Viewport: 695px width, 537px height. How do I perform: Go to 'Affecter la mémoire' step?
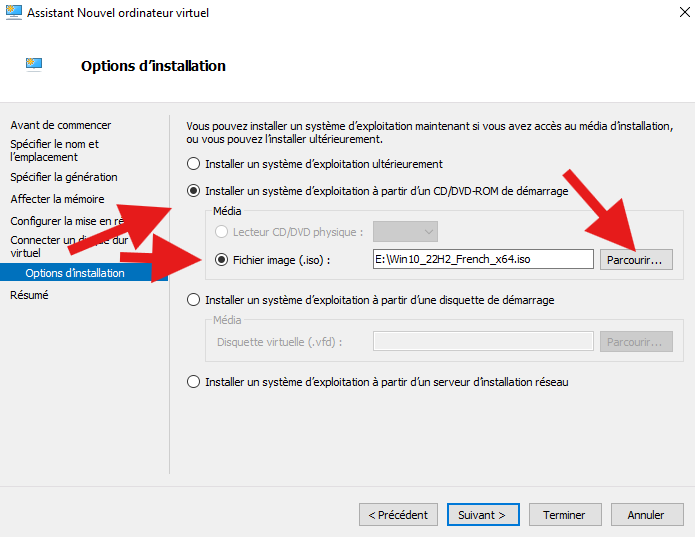point(57,199)
